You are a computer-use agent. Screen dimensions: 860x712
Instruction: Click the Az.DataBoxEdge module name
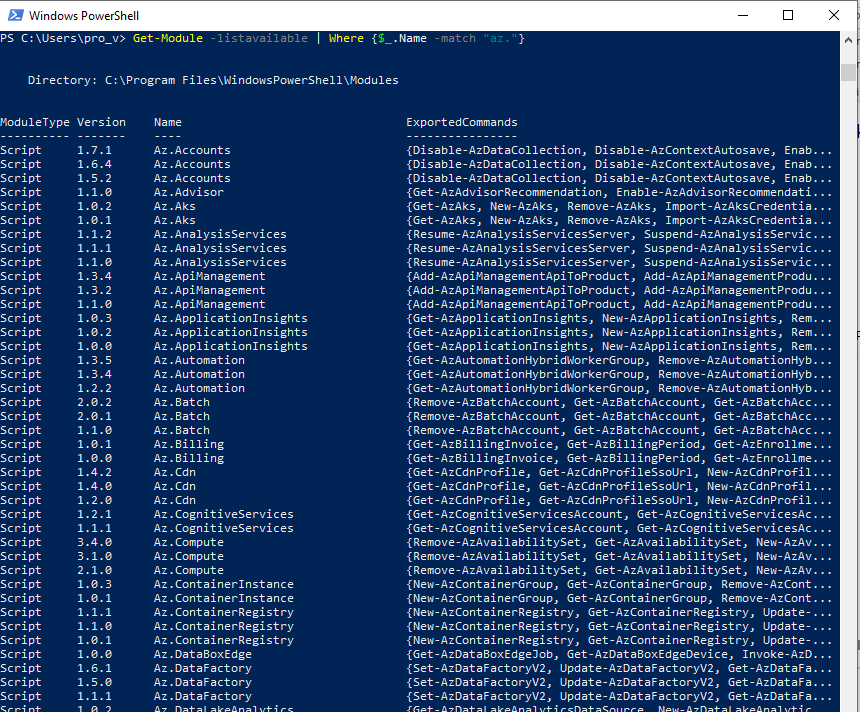[x=203, y=654]
